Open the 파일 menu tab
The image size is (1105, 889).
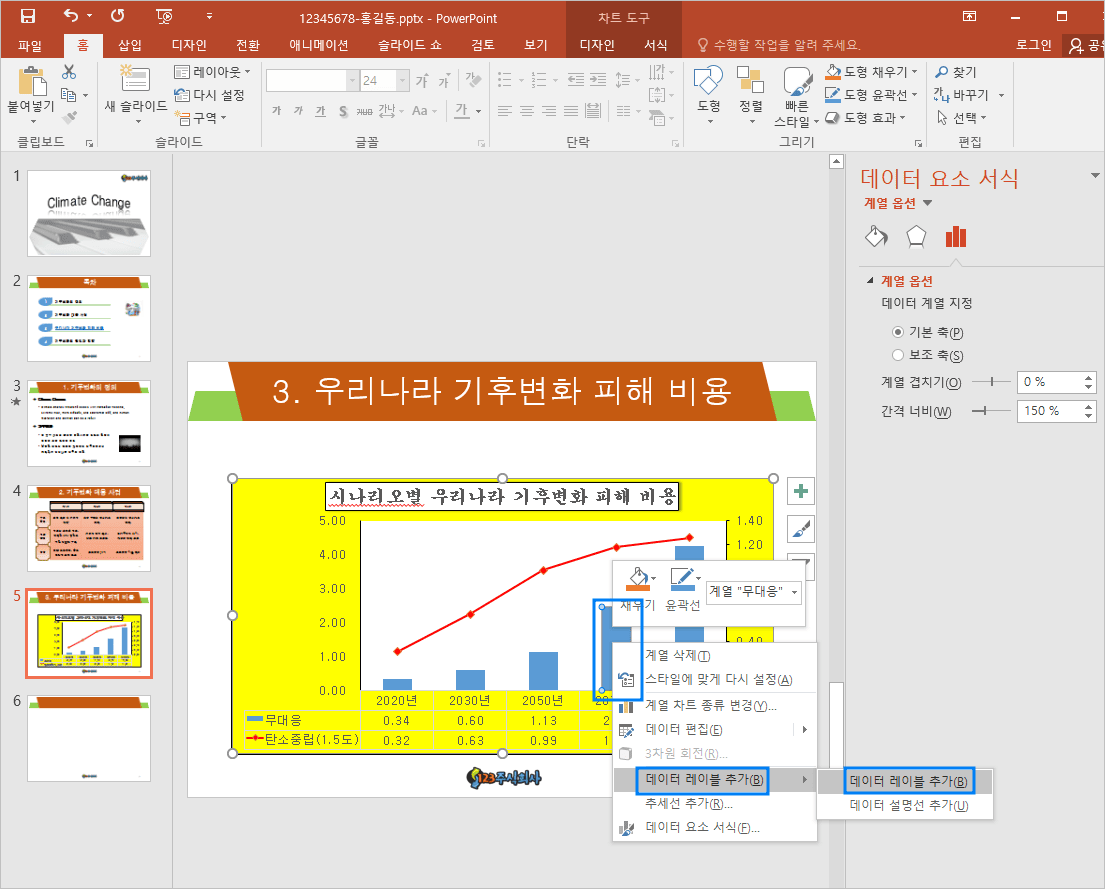point(30,45)
